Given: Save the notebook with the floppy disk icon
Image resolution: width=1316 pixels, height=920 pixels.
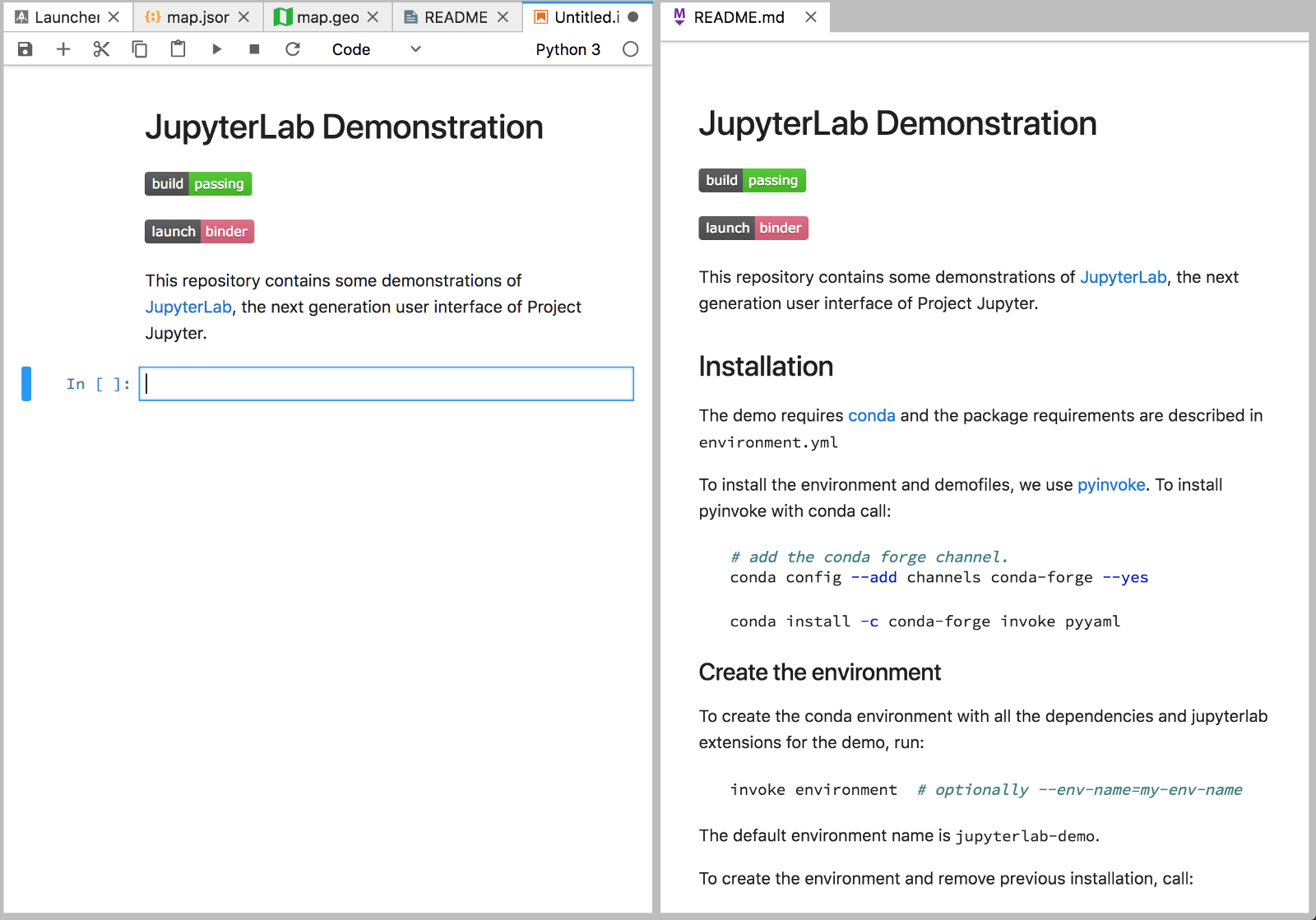Looking at the screenshot, I should pyautogui.click(x=25, y=49).
